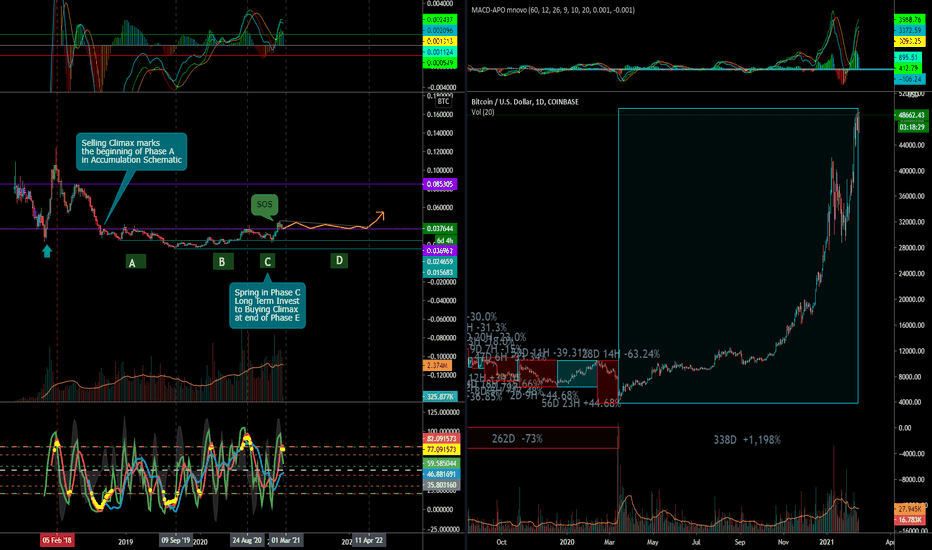
Task: Click the purple 0.085305 price label
Action: [439, 184]
